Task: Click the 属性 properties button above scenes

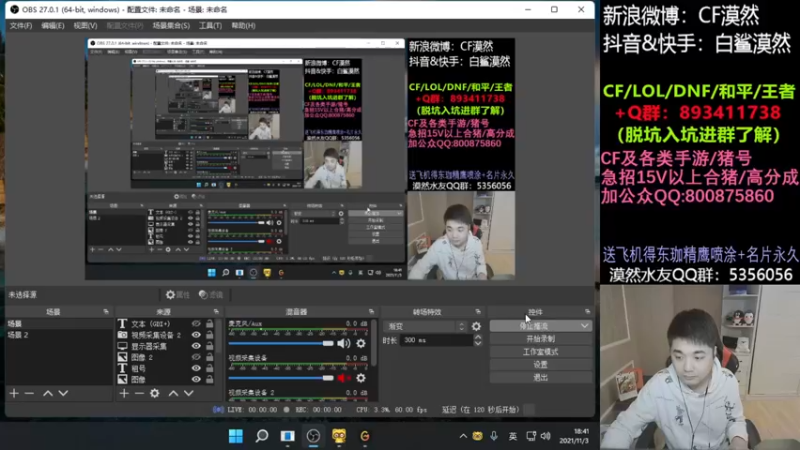Action: tap(178, 294)
